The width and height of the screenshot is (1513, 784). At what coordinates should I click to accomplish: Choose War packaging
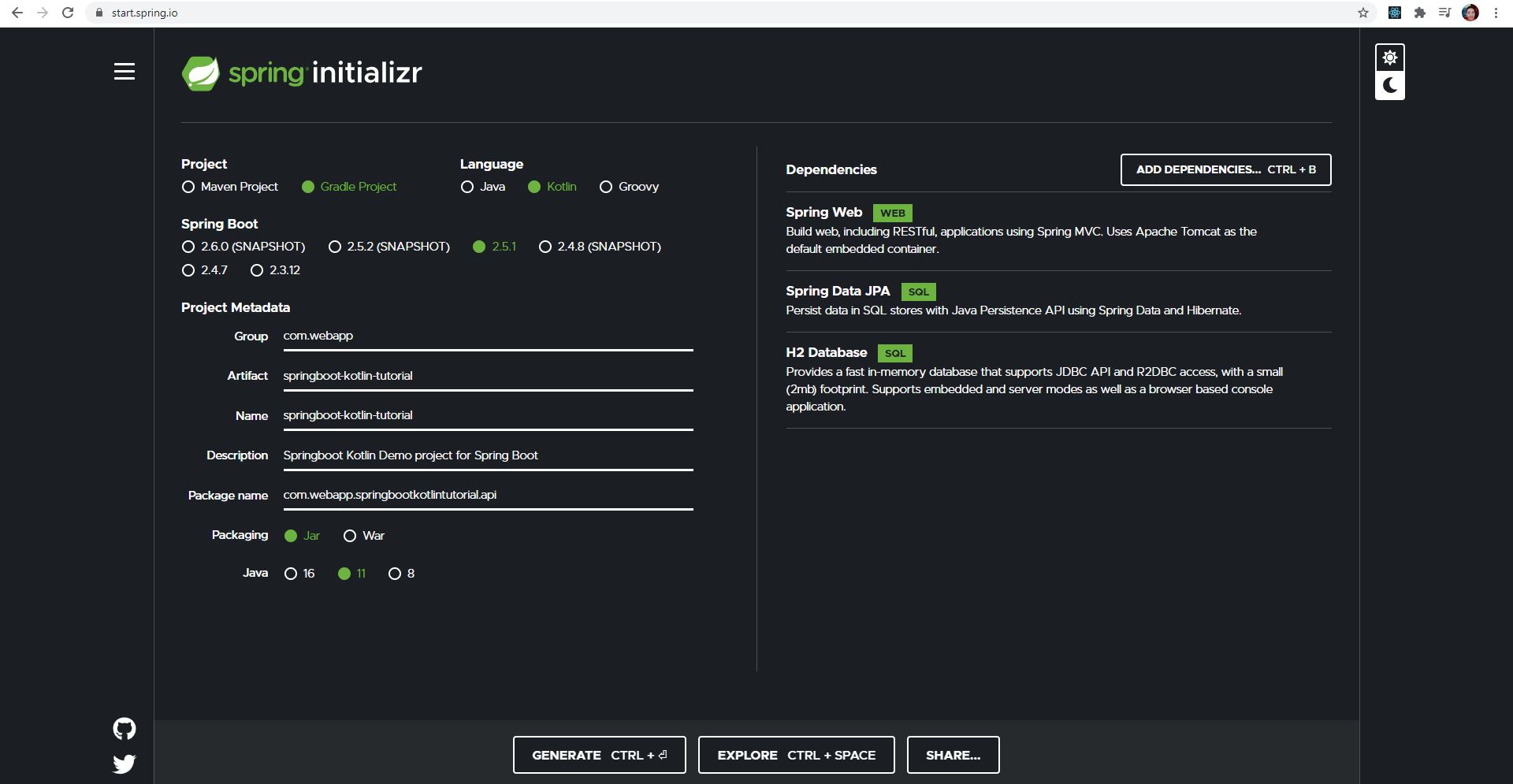coord(350,536)
